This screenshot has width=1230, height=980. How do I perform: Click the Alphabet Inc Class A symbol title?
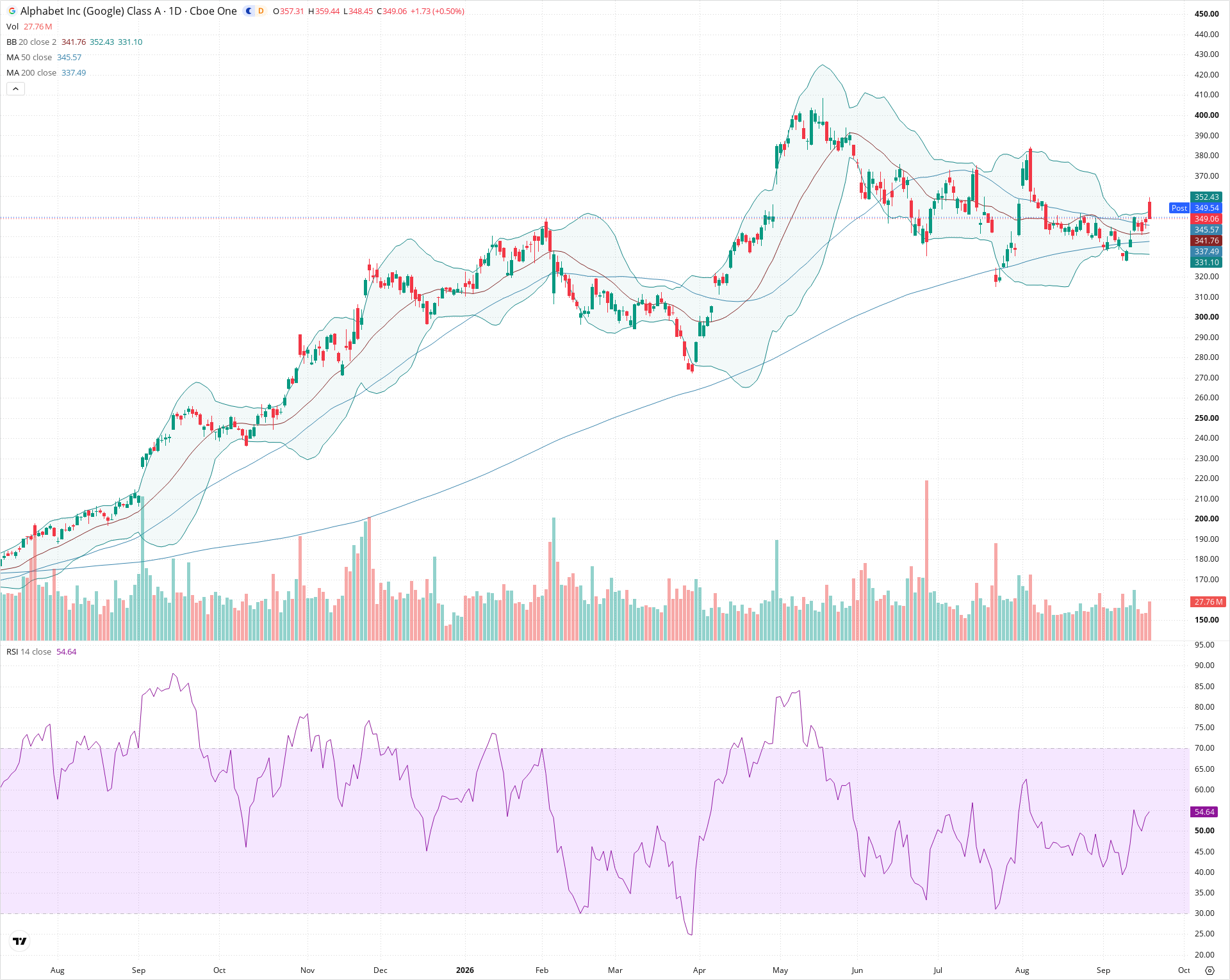[128, 11]
